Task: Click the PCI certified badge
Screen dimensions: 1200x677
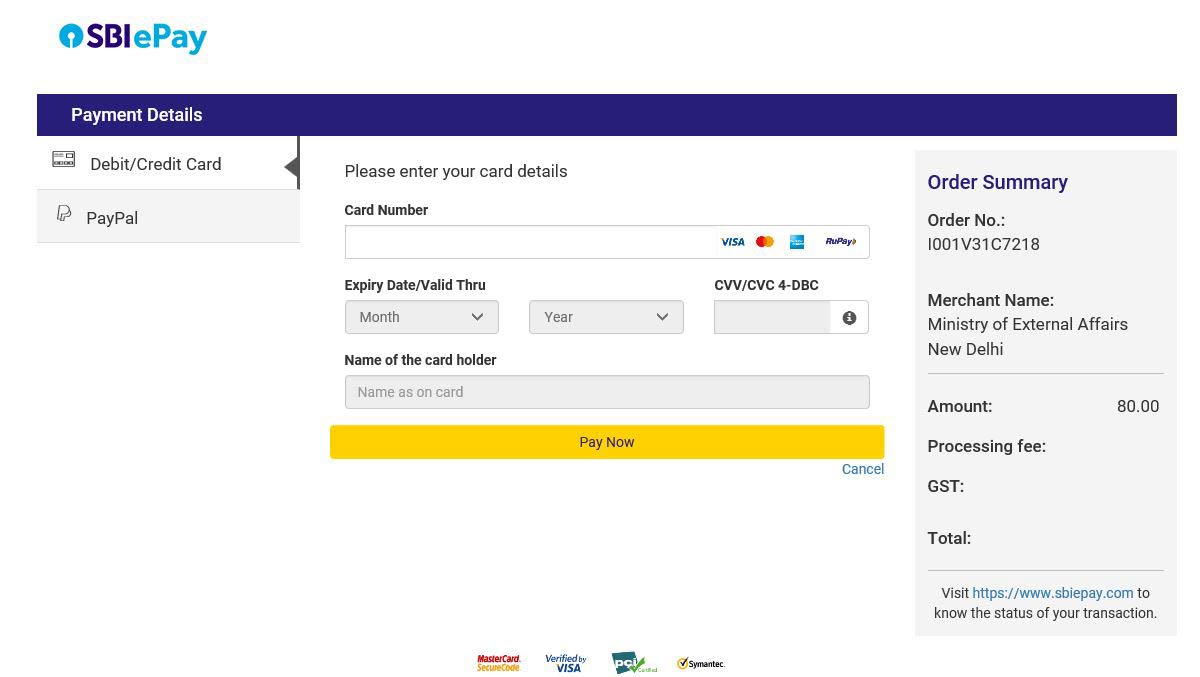Action: pyautogui.click(x=634, y=663)
